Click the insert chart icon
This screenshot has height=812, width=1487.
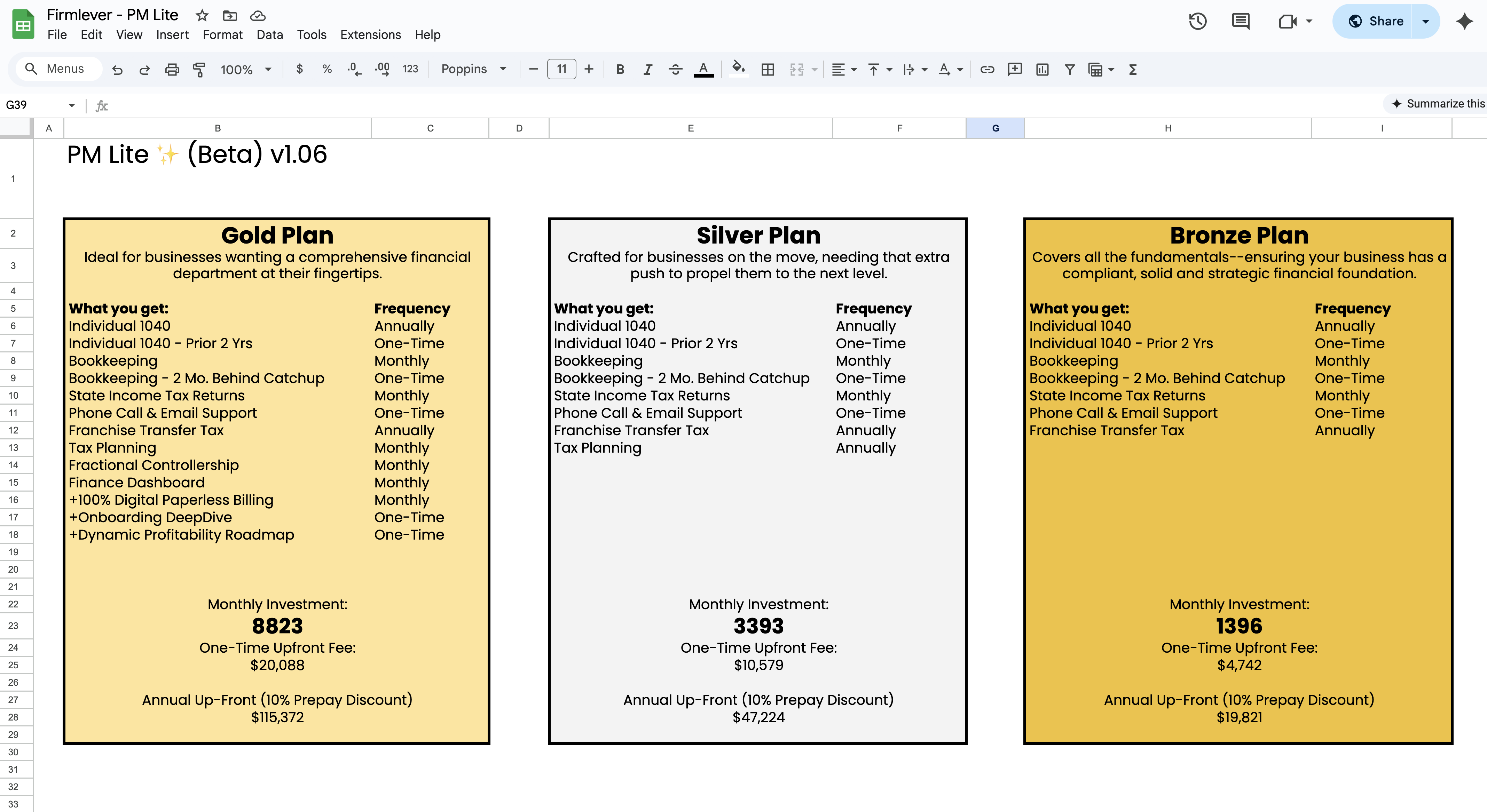(1042, 70)
